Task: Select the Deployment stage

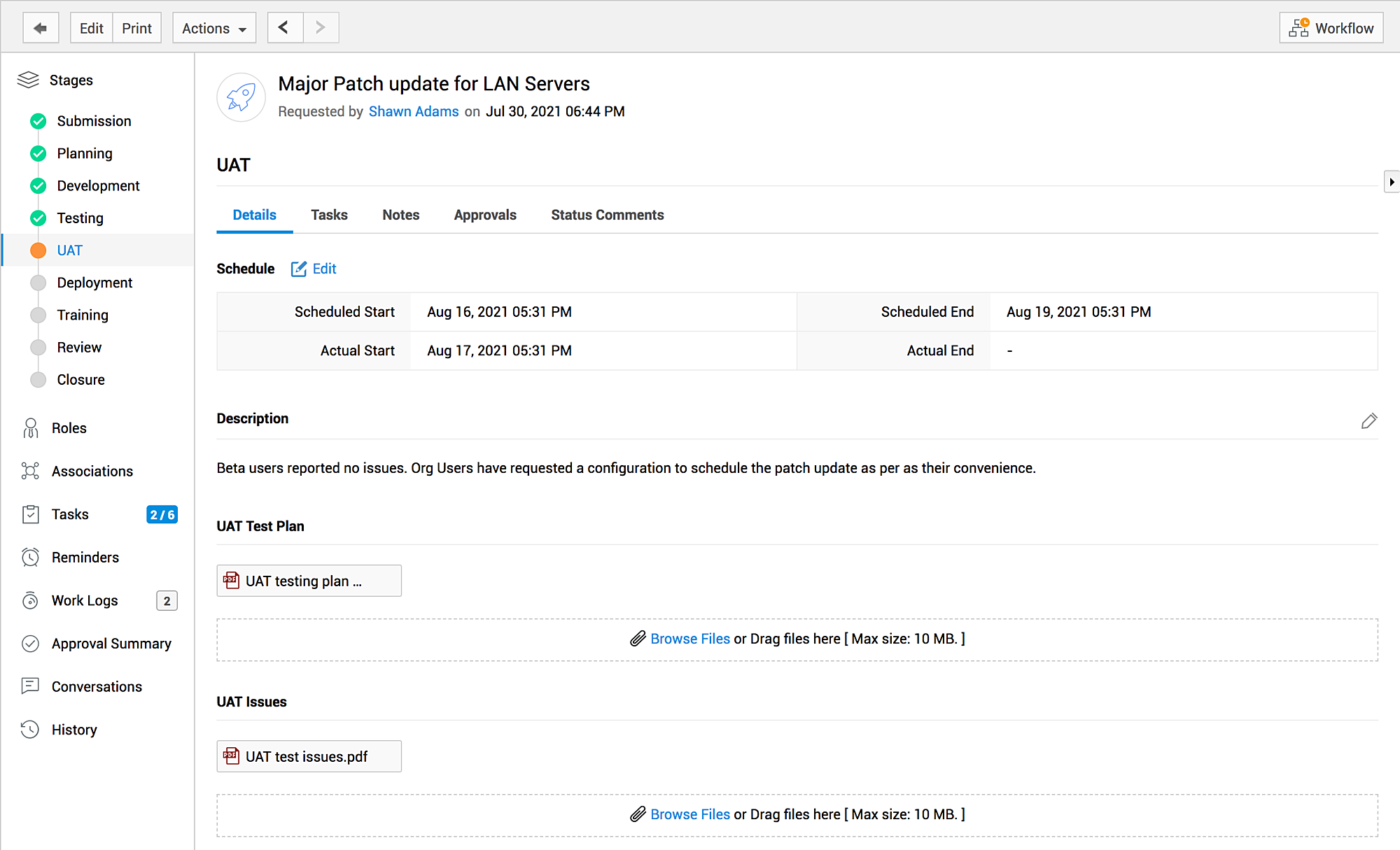Action: (x=94, y=283)
